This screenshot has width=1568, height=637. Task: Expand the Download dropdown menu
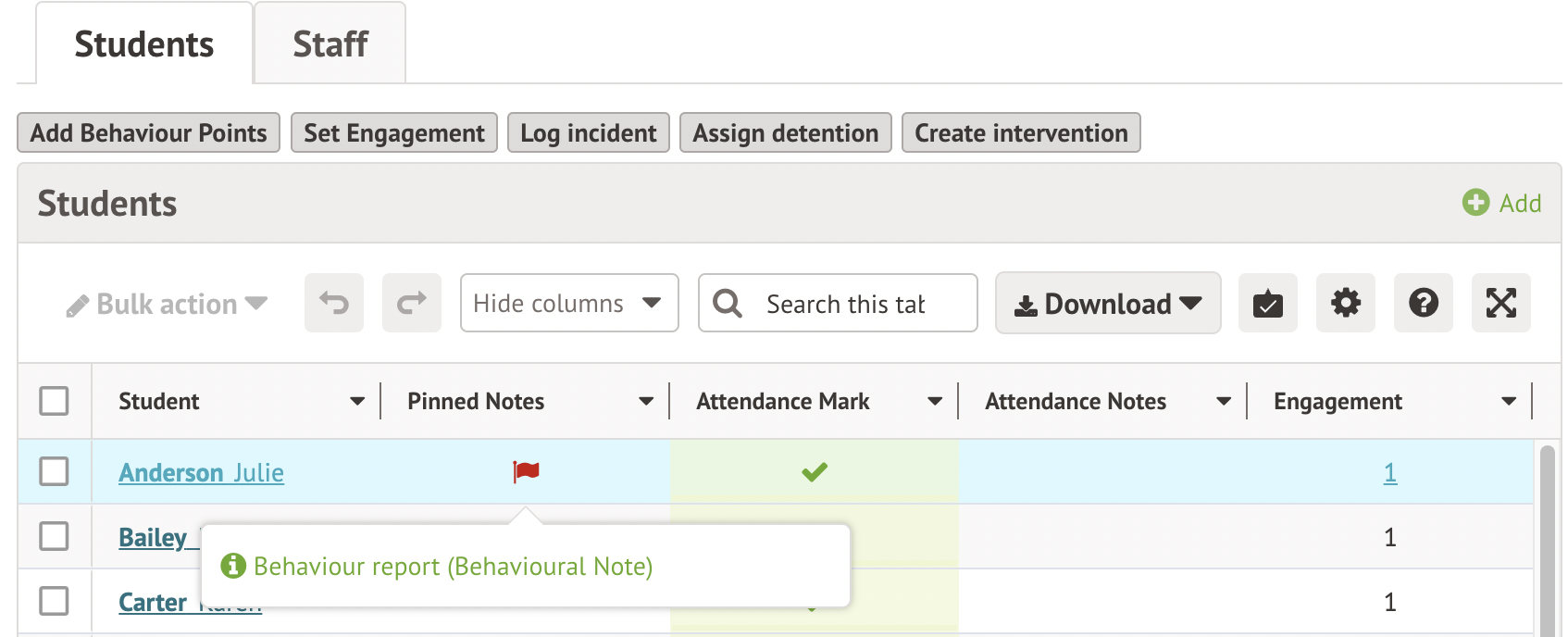pyautogui.click(x=1107, y=303)
